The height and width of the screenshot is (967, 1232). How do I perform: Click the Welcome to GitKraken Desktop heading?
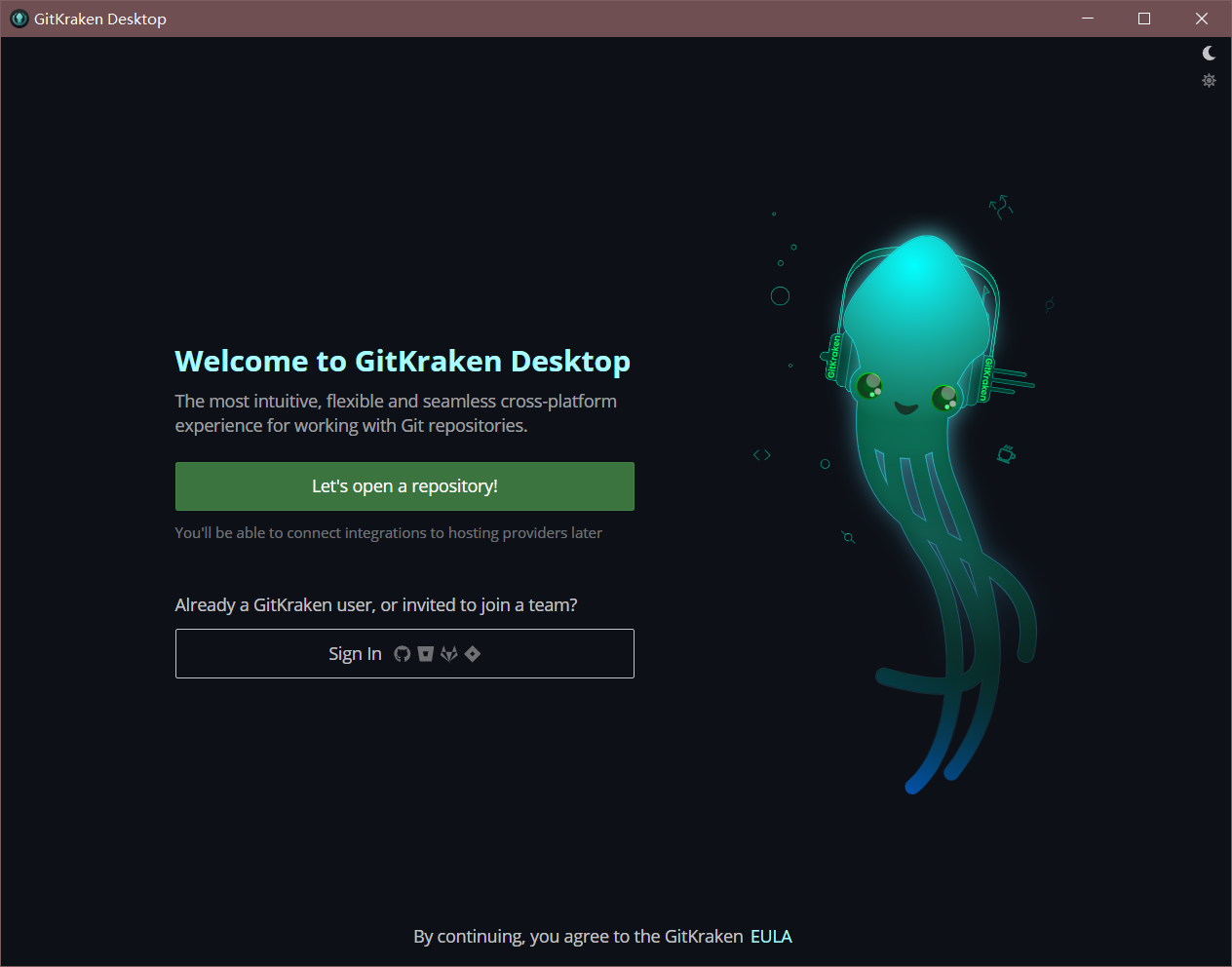(402, 361)
